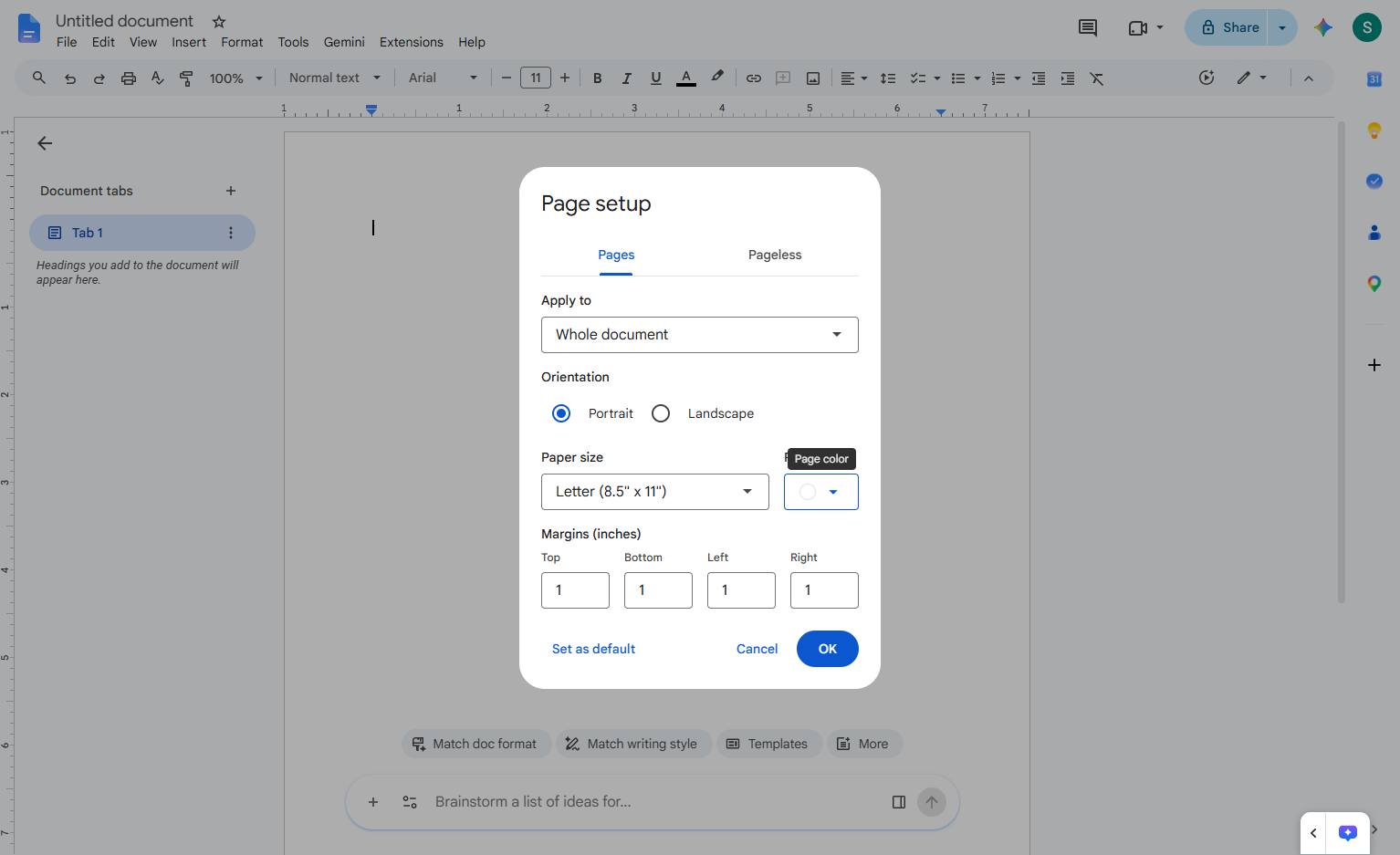Click the OK button in Page setup
The width and height of the screenshot is (1400, 855).
pyautogui.click(x=828, y=649)
